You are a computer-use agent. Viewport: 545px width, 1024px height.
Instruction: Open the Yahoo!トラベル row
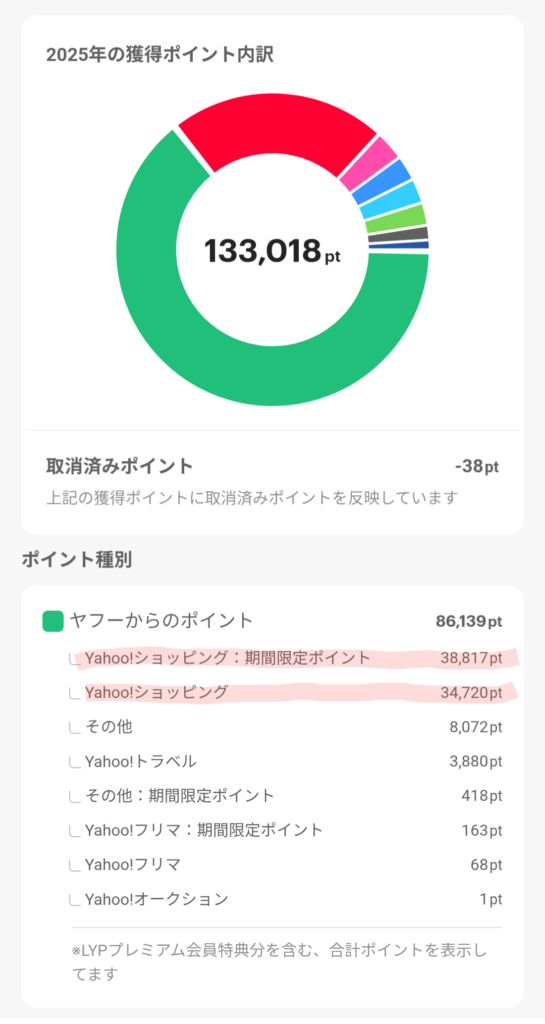286,761
